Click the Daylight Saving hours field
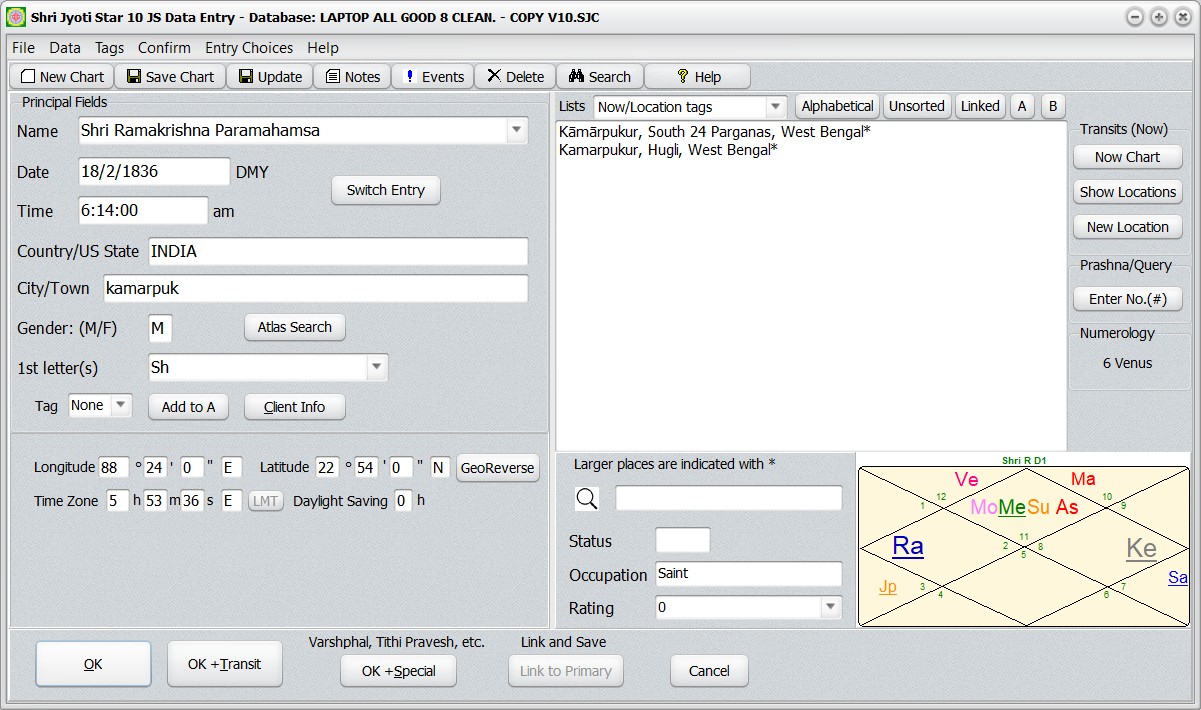The width and height of the screenshot is (1201, 710). (x=403, y=501)
